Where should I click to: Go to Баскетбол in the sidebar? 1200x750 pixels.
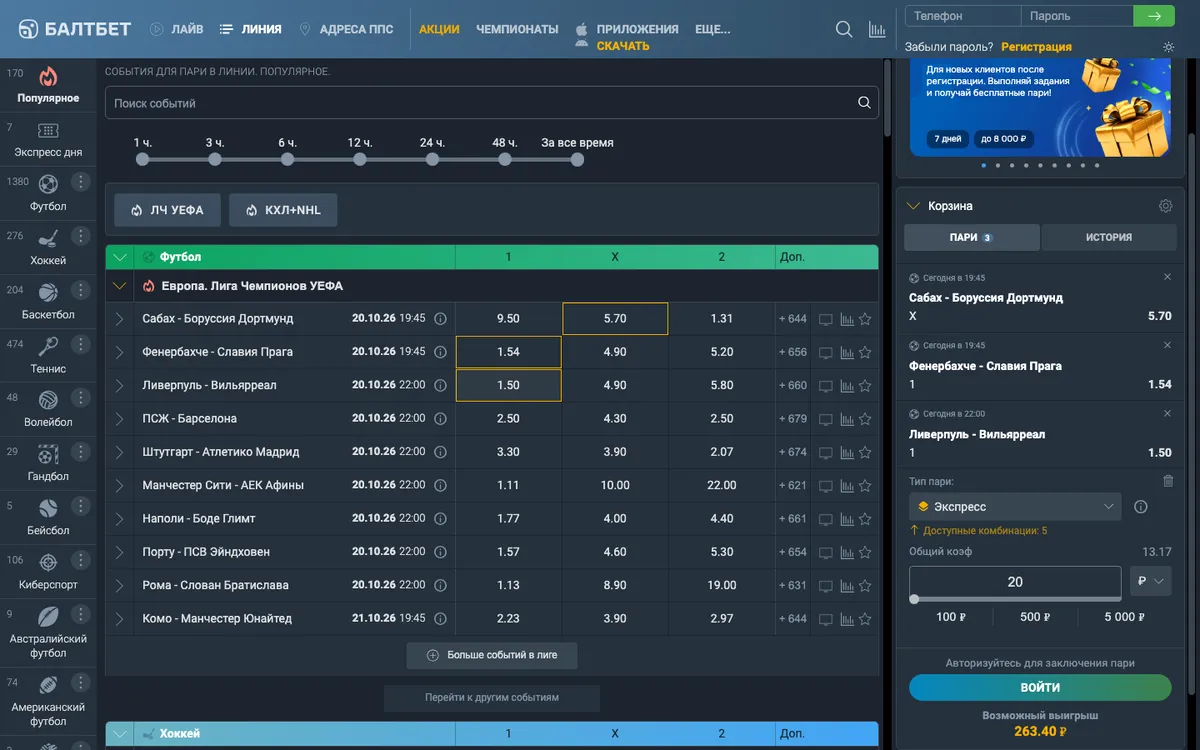pos(48,302)
